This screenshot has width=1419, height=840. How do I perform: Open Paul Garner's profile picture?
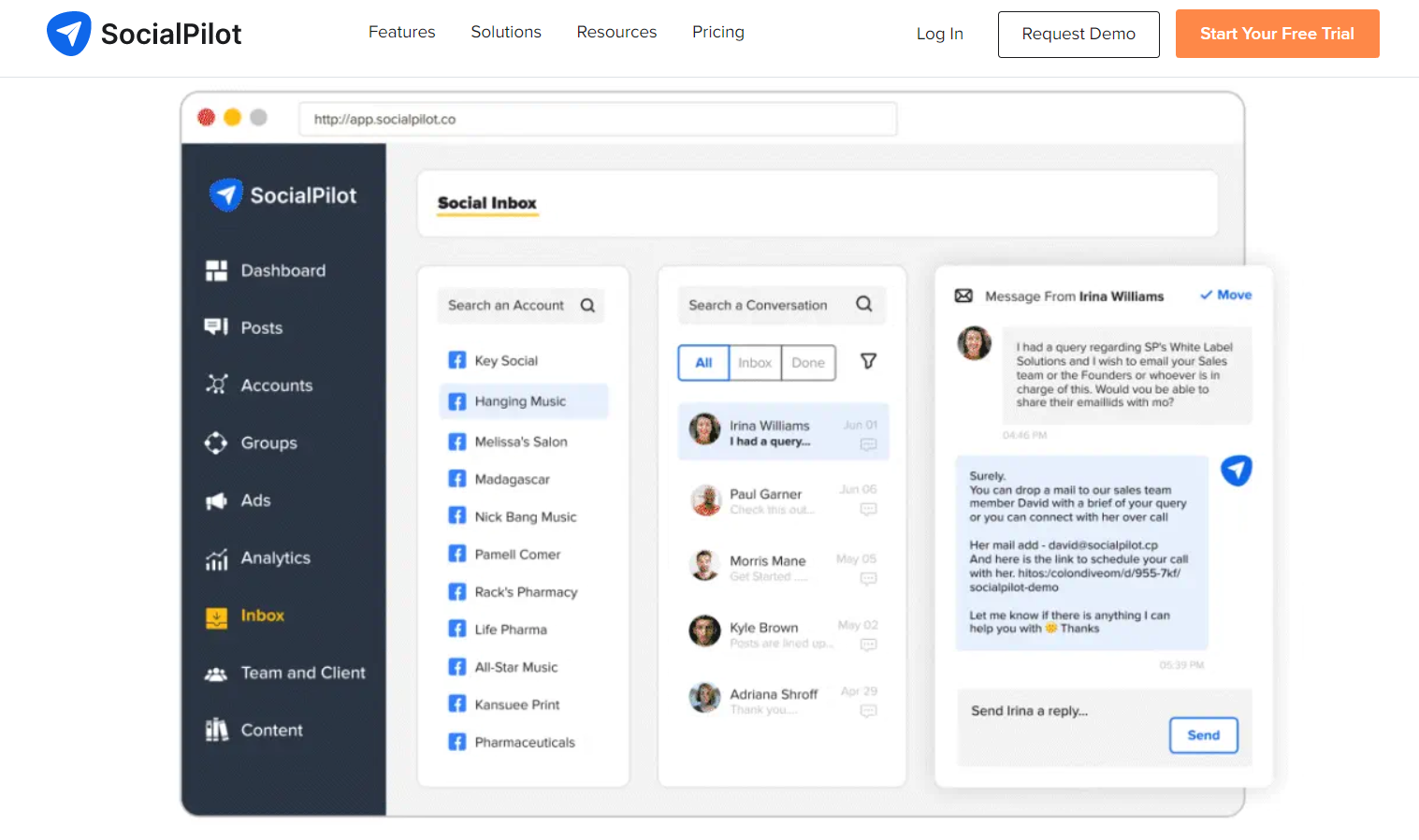(704, 500)
